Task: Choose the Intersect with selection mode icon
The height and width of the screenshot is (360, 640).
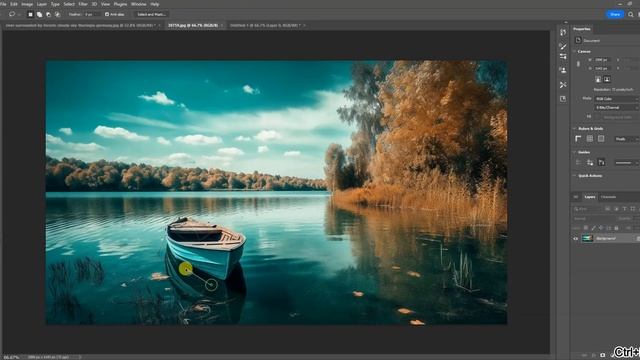Action: pos(57,14)
